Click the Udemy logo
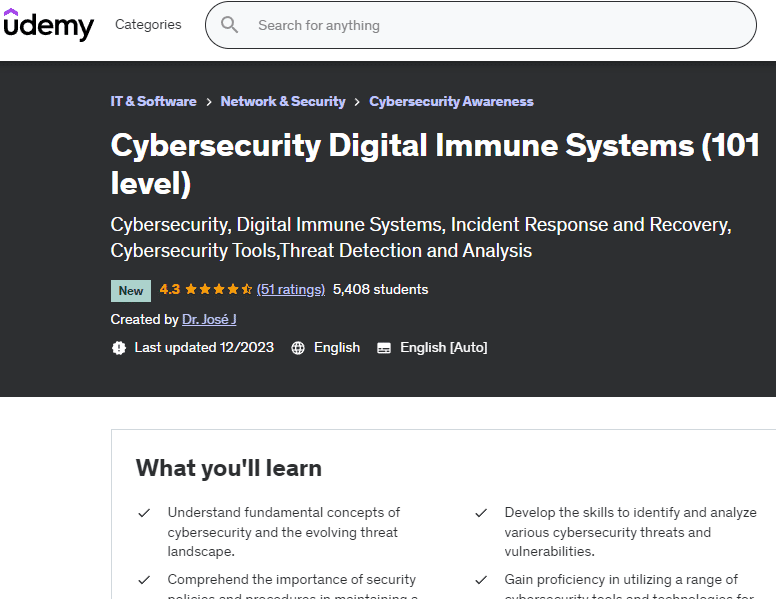Image resolution: width=776 pixels, height=599 pixels. point(48,24)
